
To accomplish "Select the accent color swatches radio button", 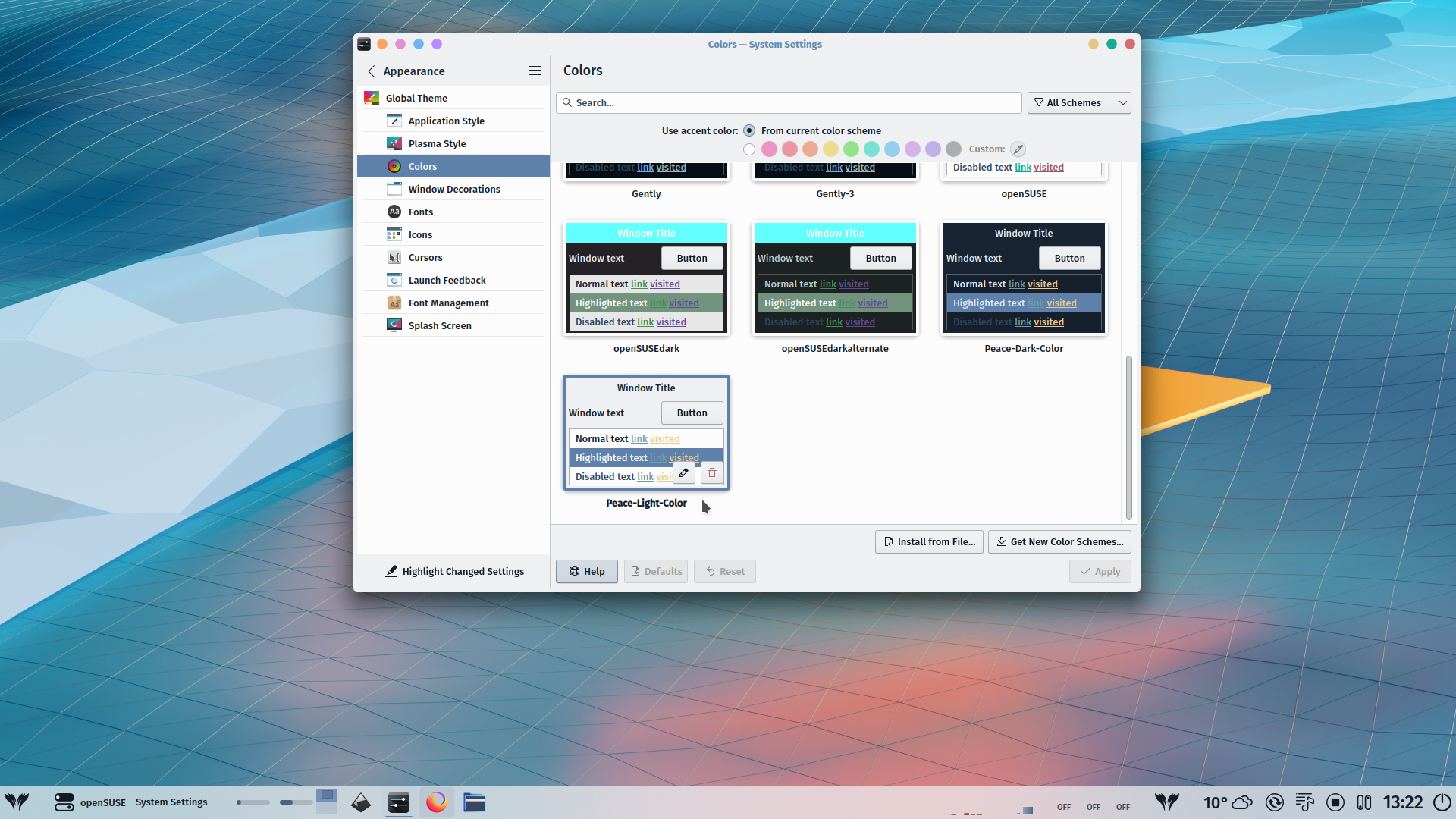I will 749,149.
